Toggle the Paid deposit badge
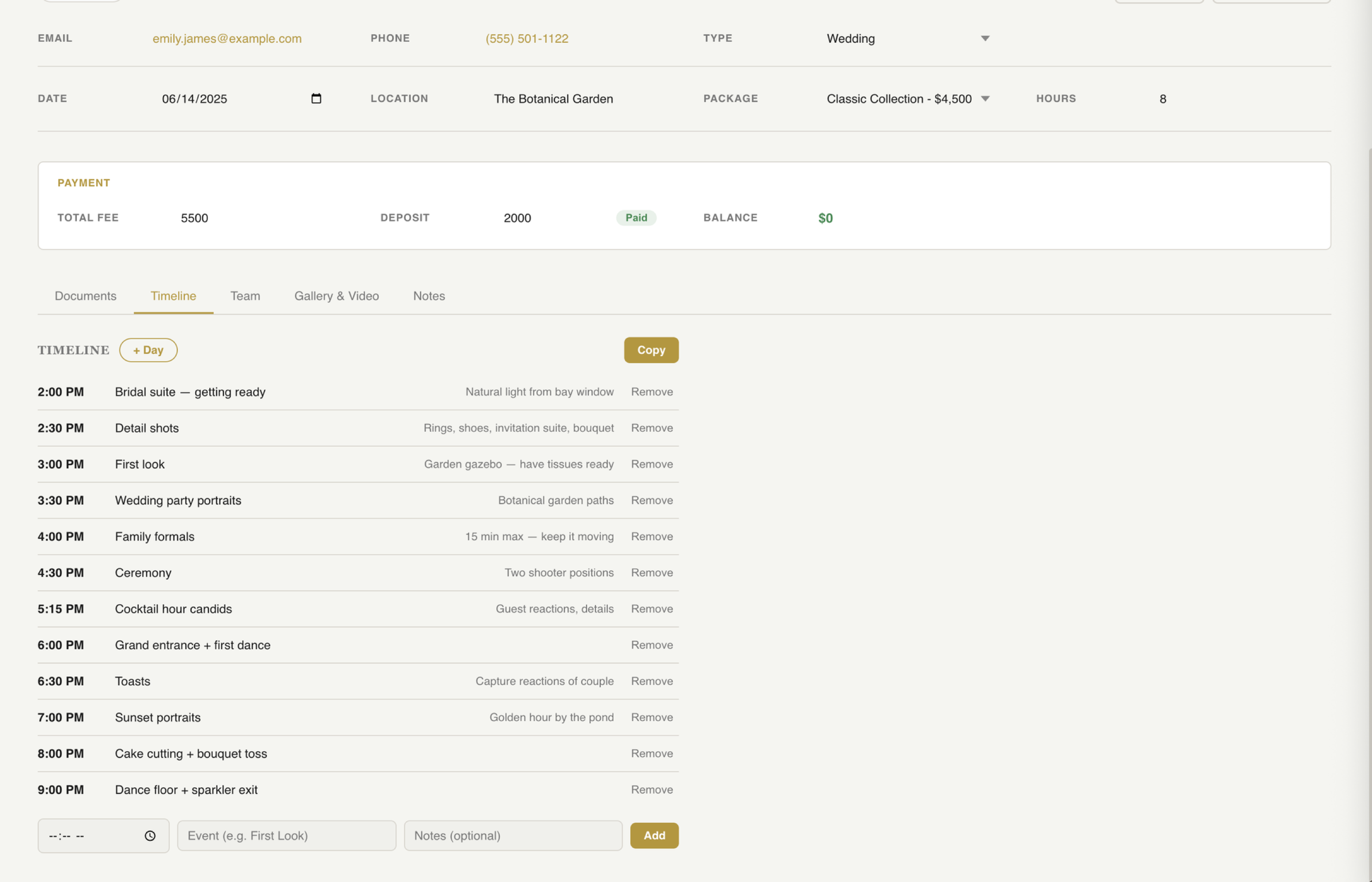The image size is (1372, 882). tap(636, 218)
